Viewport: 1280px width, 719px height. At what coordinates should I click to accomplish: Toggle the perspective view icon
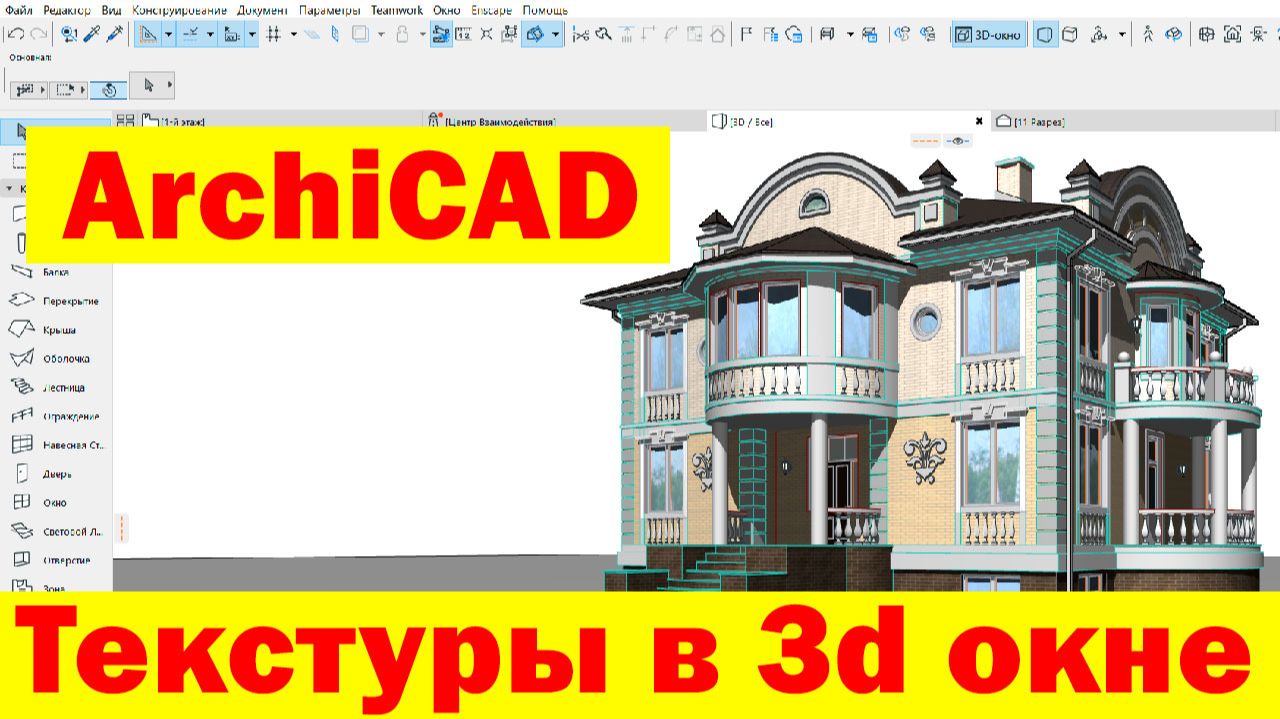click(1045, 34)
